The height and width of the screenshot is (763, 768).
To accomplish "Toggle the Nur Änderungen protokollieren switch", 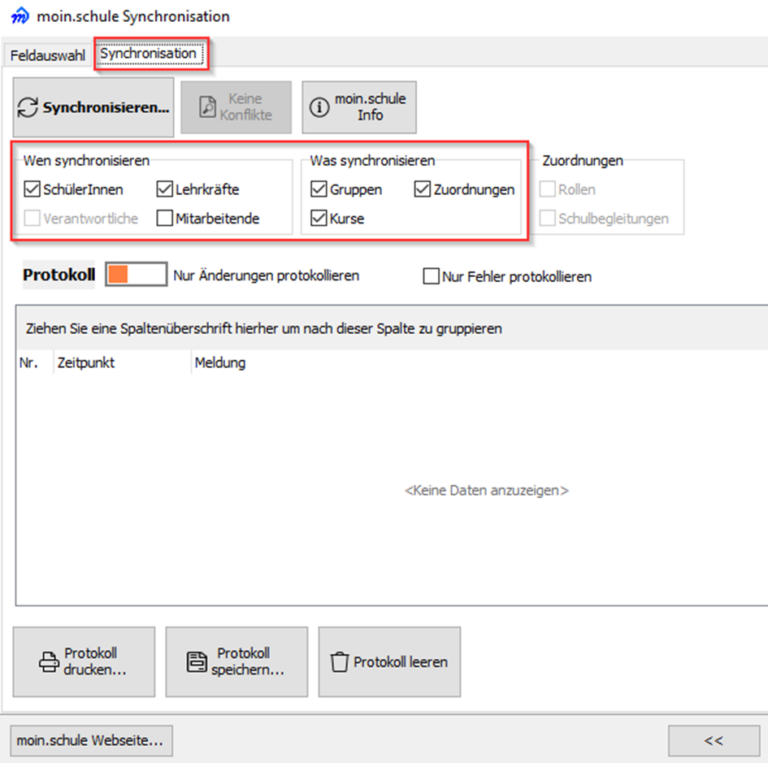I will click(135, 275).
